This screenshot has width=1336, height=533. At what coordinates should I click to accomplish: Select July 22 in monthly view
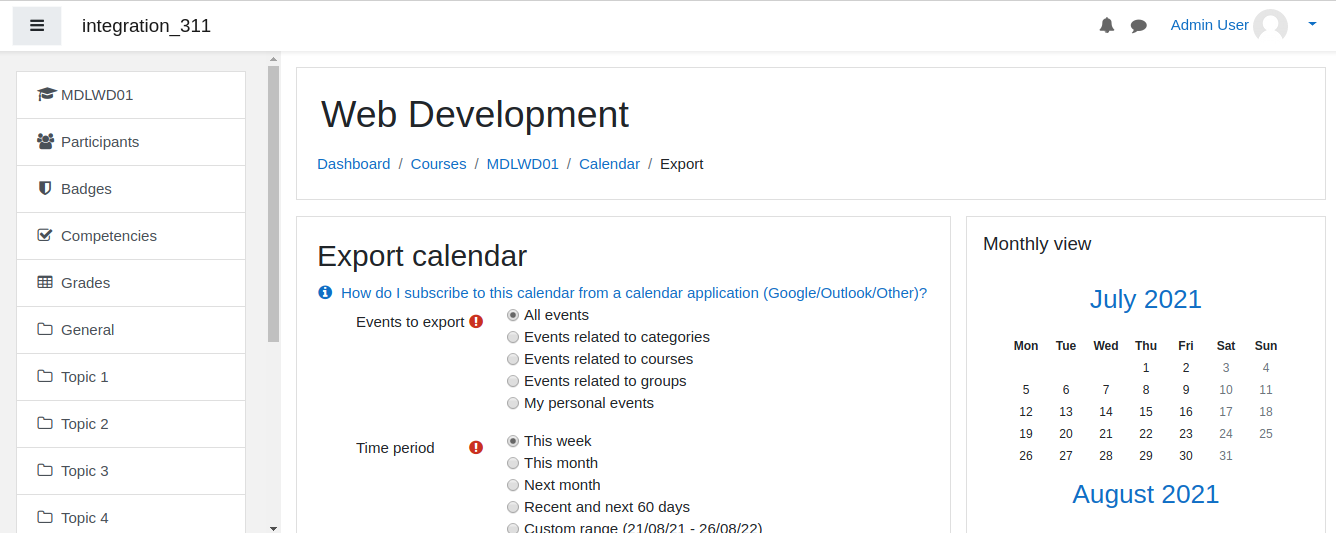coord(1146,434)
